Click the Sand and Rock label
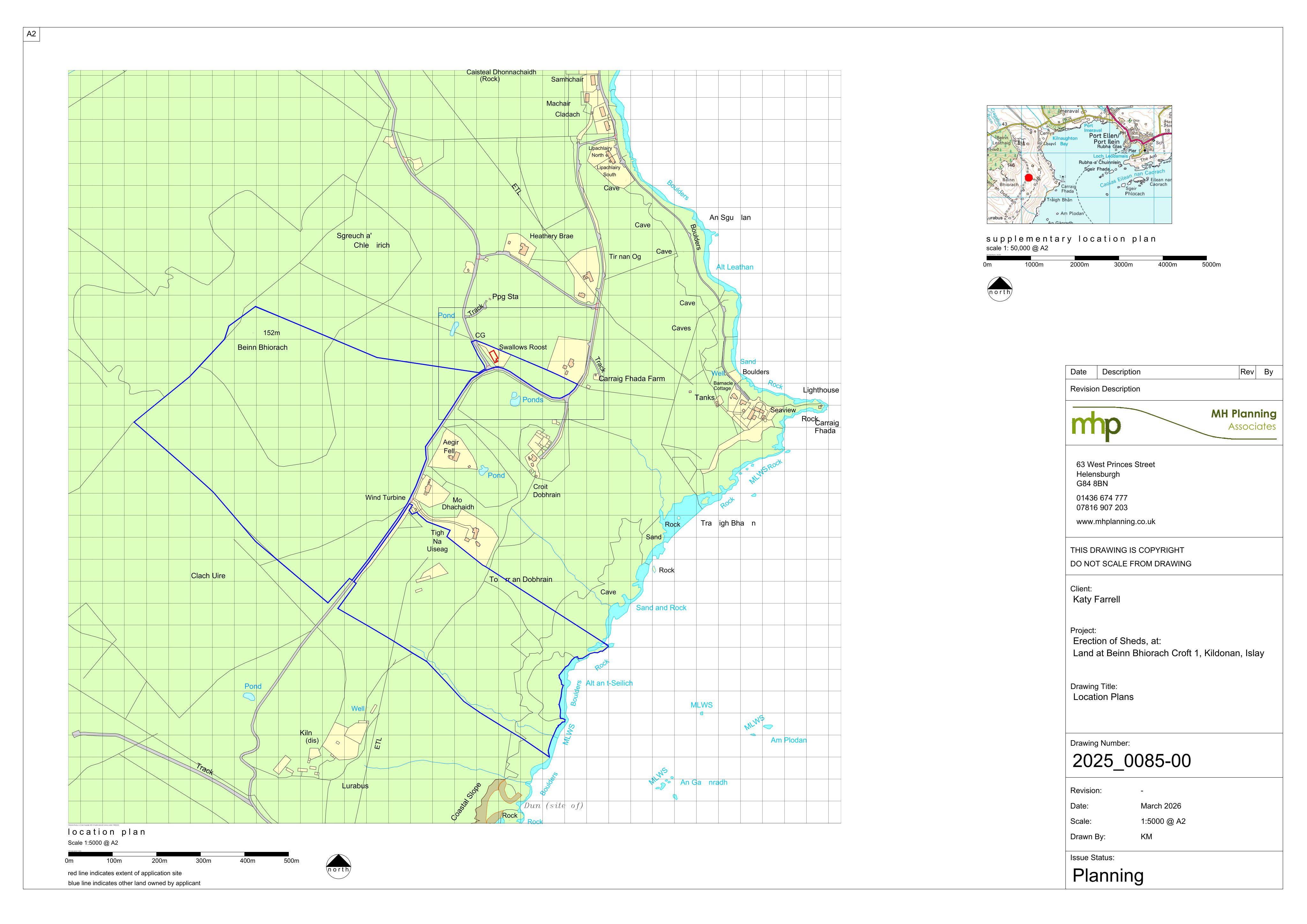Image resolution: width=1307 pixels, height=924 pixels. [661, 608]
